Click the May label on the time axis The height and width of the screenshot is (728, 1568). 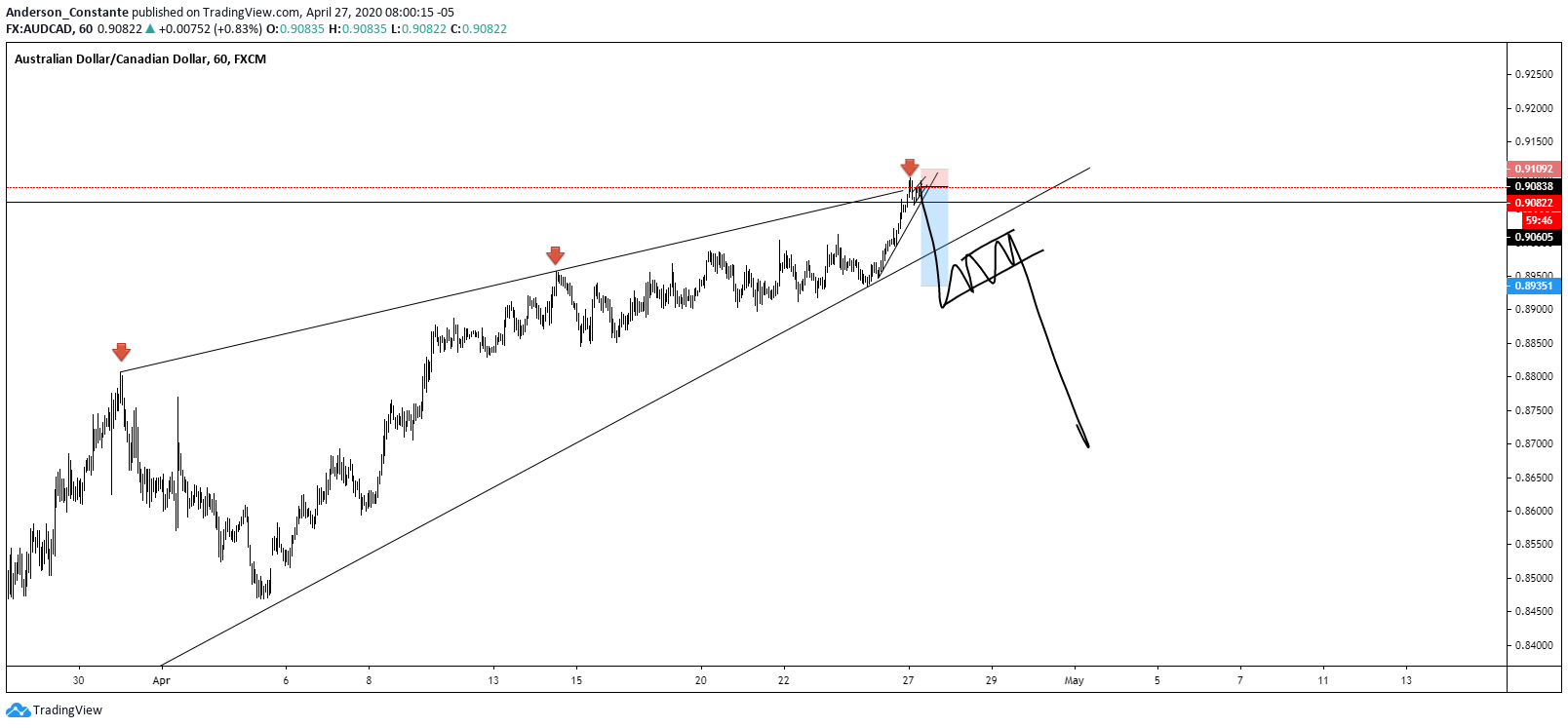click(x=1075, y=680)
